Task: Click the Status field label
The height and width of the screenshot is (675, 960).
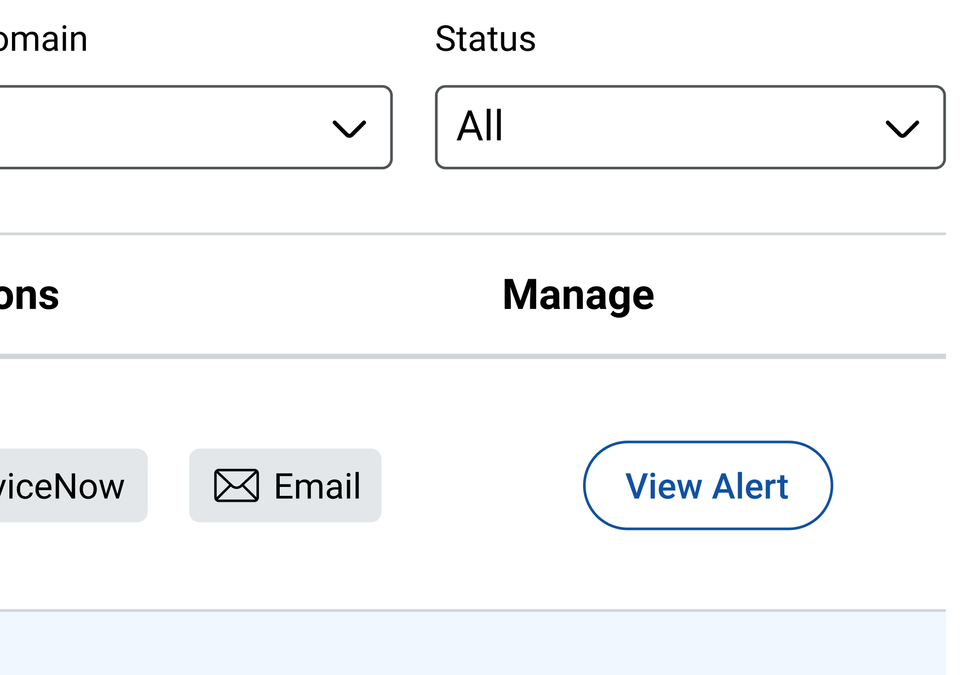Action: [x=485, y=38]
